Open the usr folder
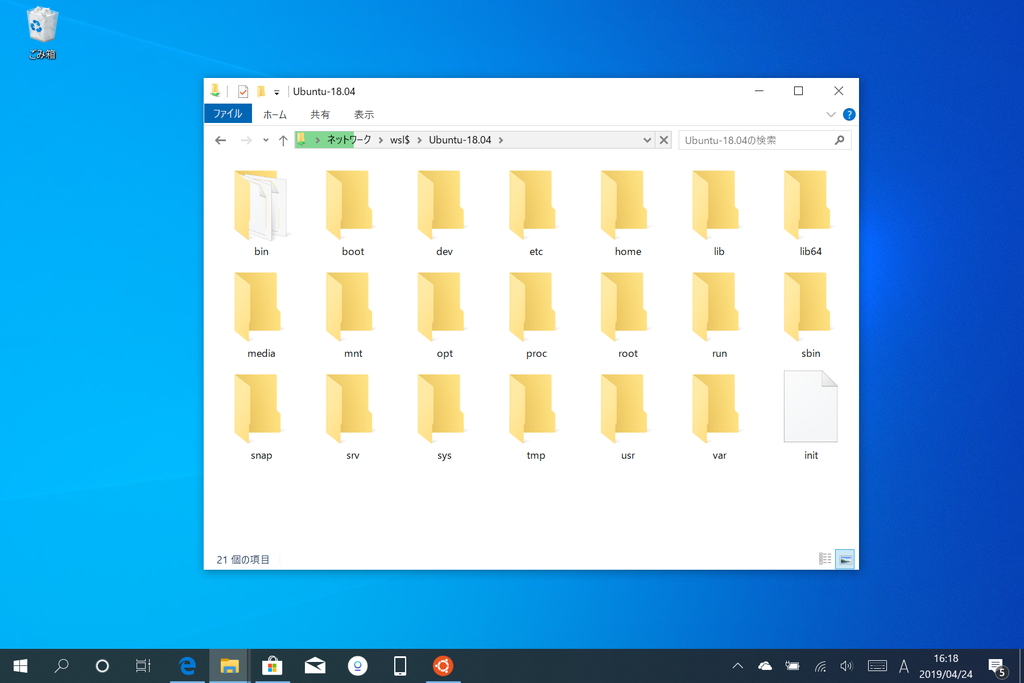 [628, 417]
